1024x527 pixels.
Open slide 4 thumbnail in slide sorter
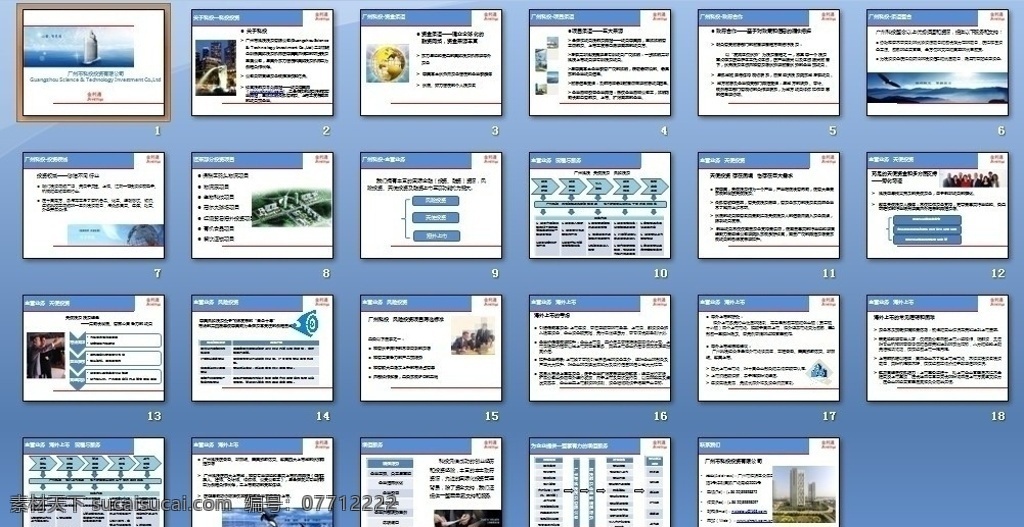click(600, 63)
